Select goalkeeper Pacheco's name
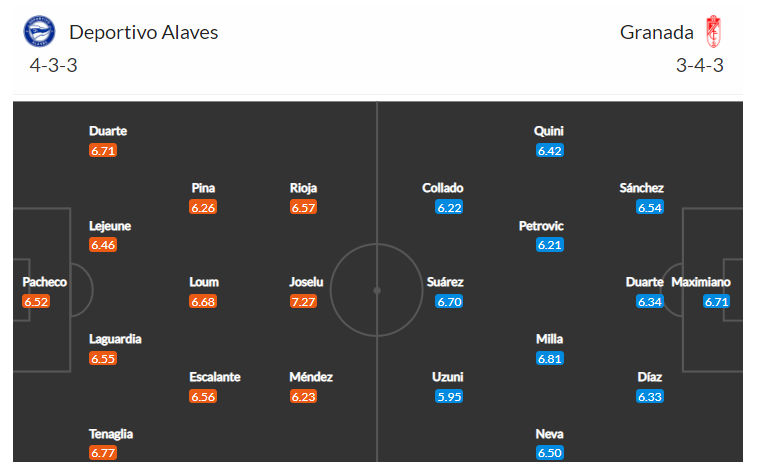The width and height of the screenshot is (763, 468). (x=45, y=282)
